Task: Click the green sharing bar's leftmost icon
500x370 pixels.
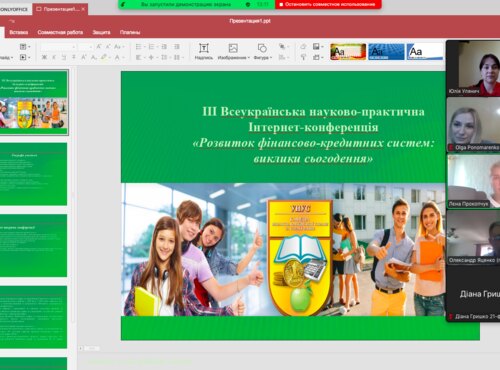Action: tap(123, 4)
